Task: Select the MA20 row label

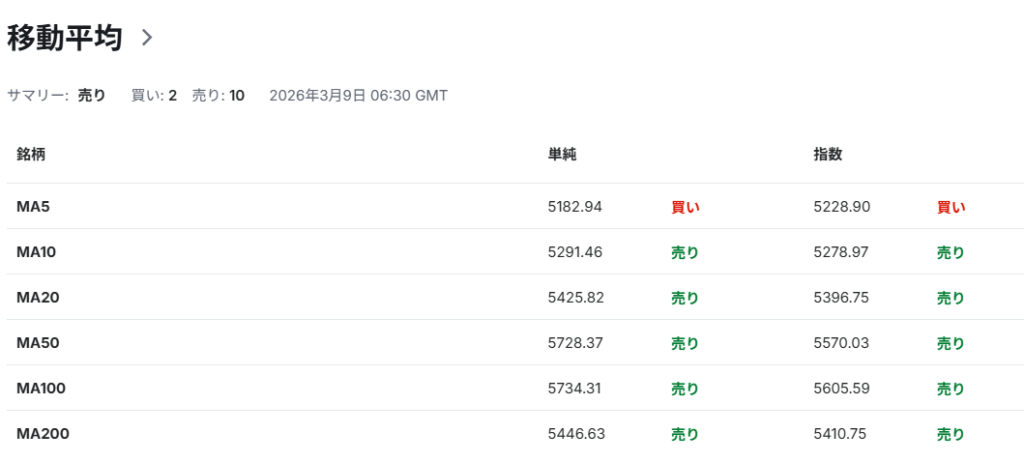Action: [x=36, y=297]
